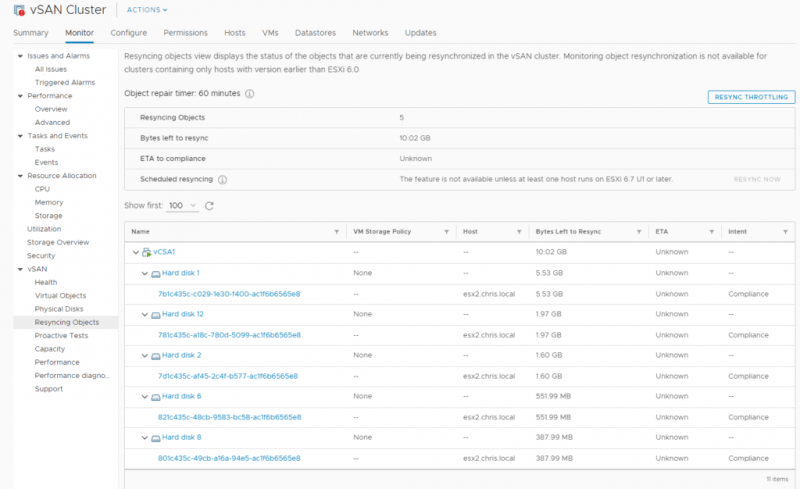Collapse the Resource Allocation section
The image size is (800, 489).
(x=20, y=176)
